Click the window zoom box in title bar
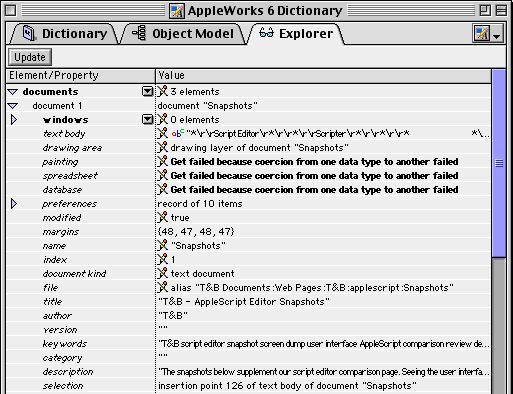 (x=485, y=11)
